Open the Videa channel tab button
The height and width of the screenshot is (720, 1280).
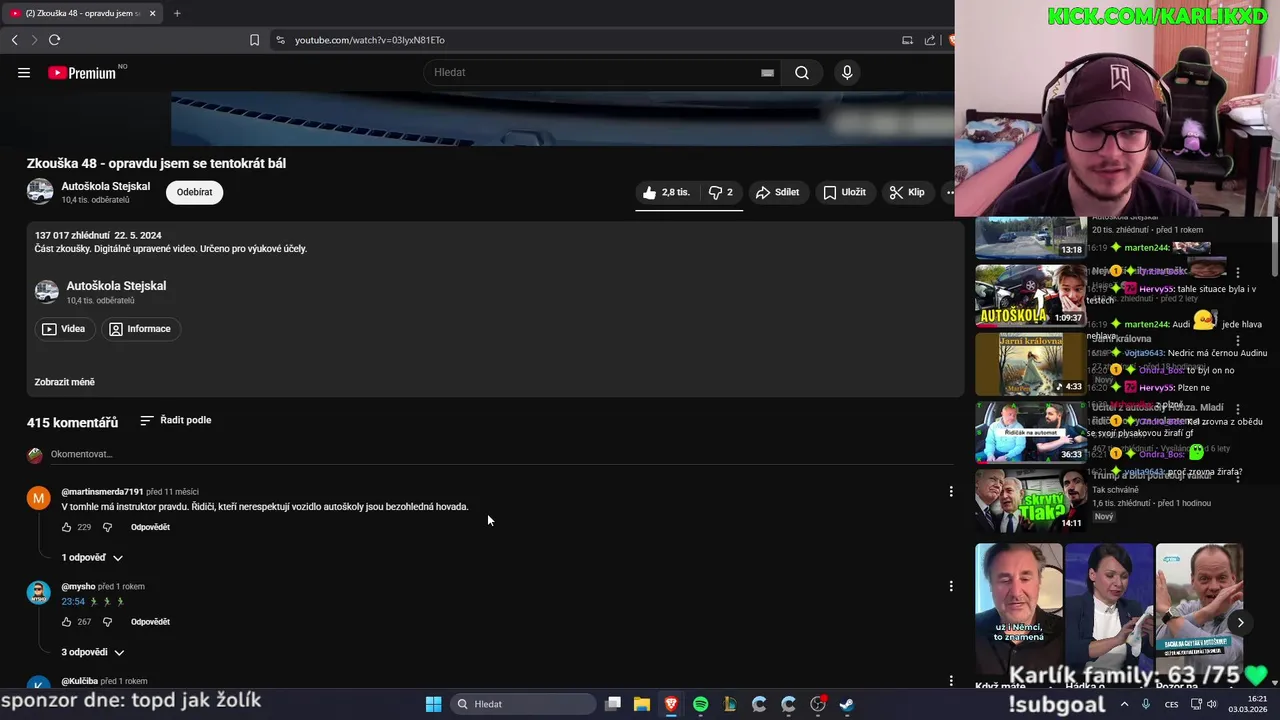point(65,329)
